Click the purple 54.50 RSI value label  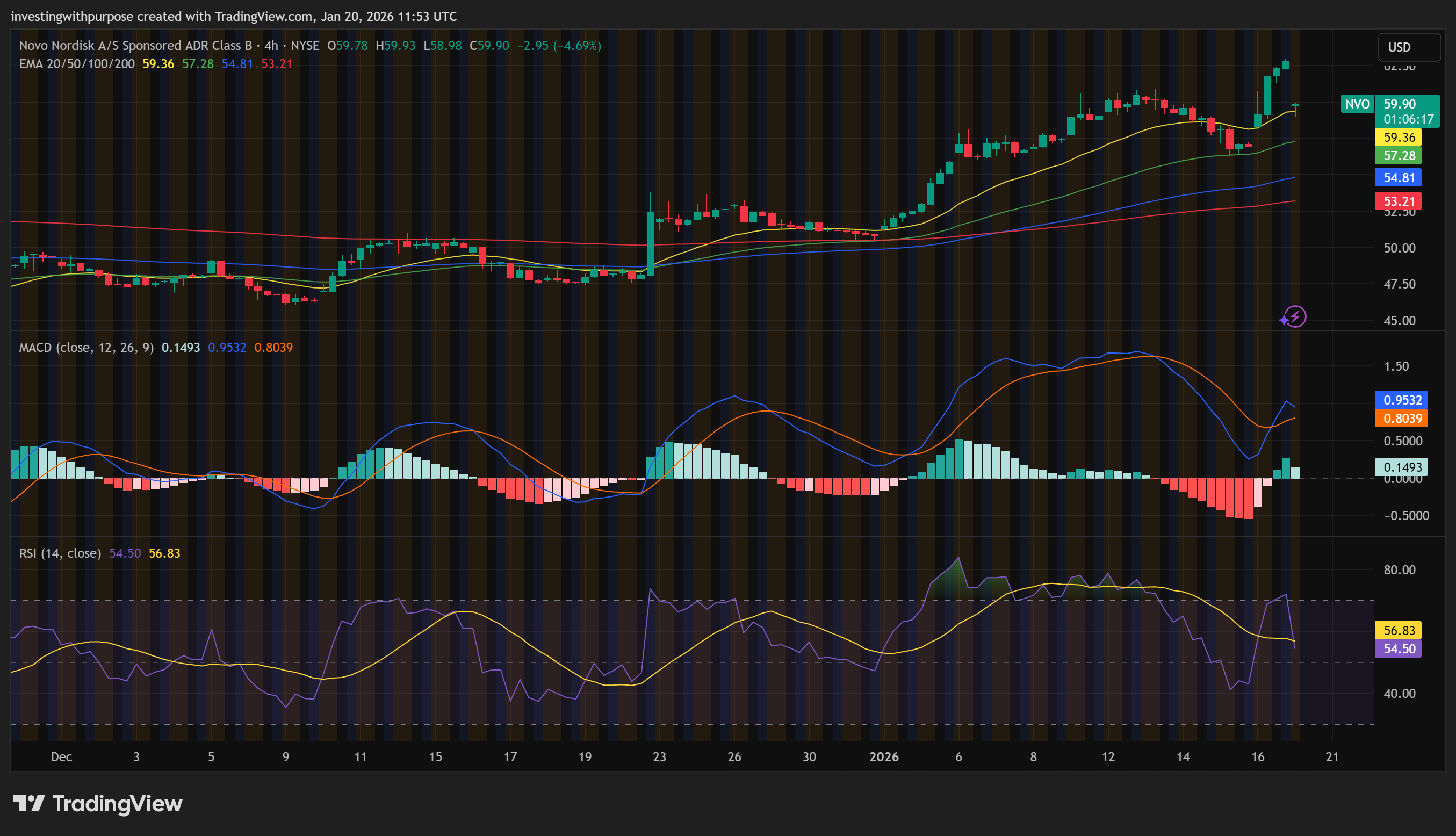coord(1398,649)
